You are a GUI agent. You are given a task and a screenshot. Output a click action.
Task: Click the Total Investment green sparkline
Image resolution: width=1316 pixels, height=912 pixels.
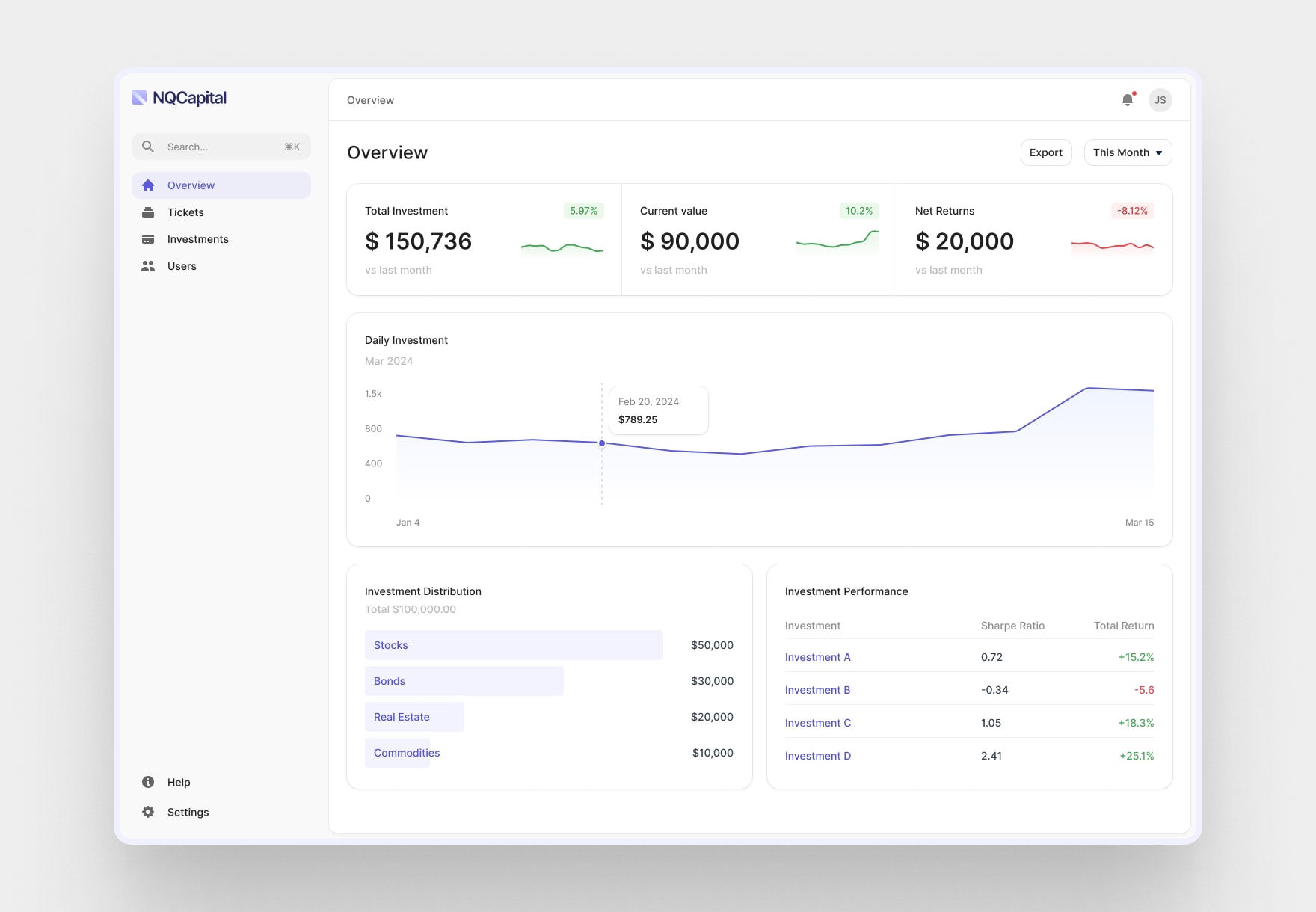pyautogui.click(x=562, y=248)
